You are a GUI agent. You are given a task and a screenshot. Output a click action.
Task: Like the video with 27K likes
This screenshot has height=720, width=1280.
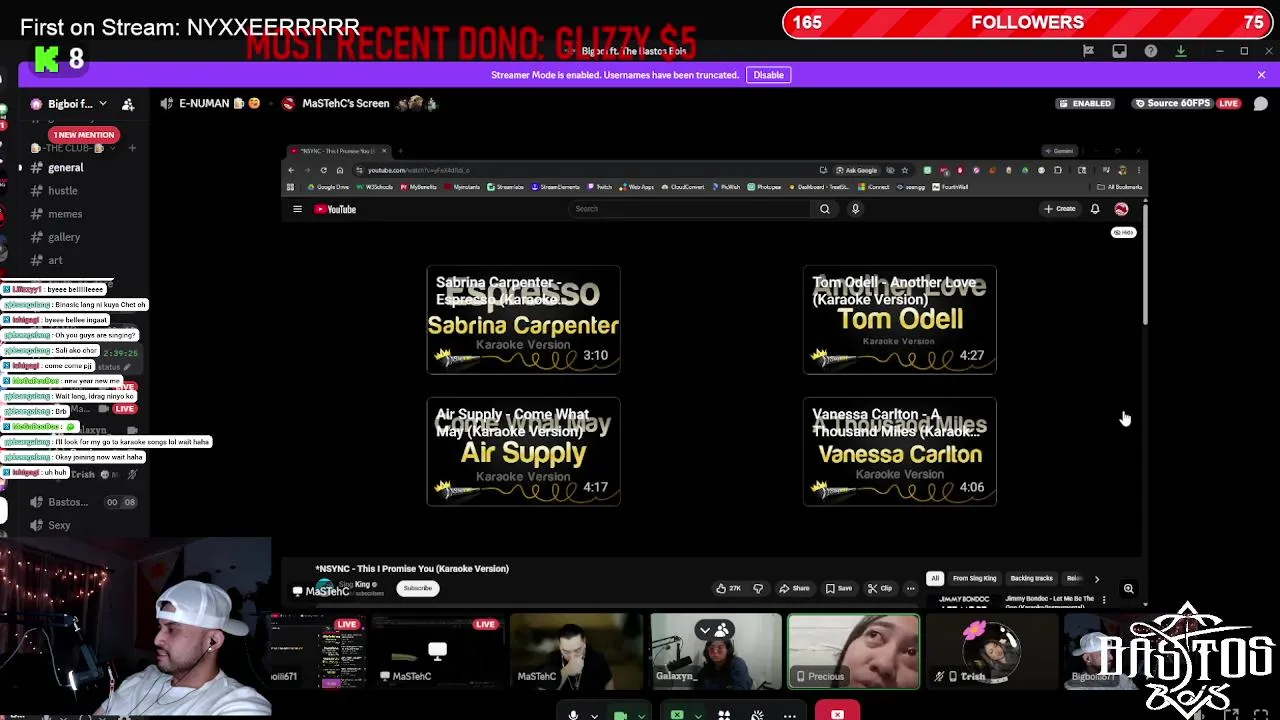coord(728,588)
